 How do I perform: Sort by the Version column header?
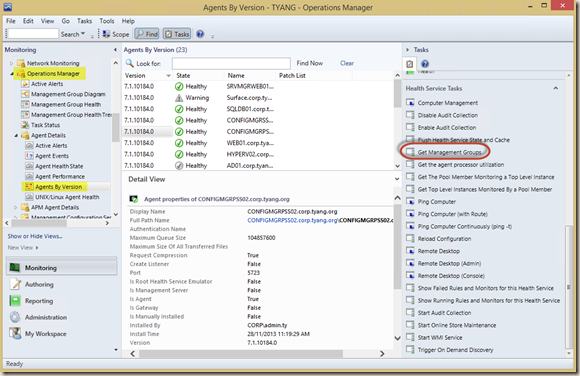[147, 75]
